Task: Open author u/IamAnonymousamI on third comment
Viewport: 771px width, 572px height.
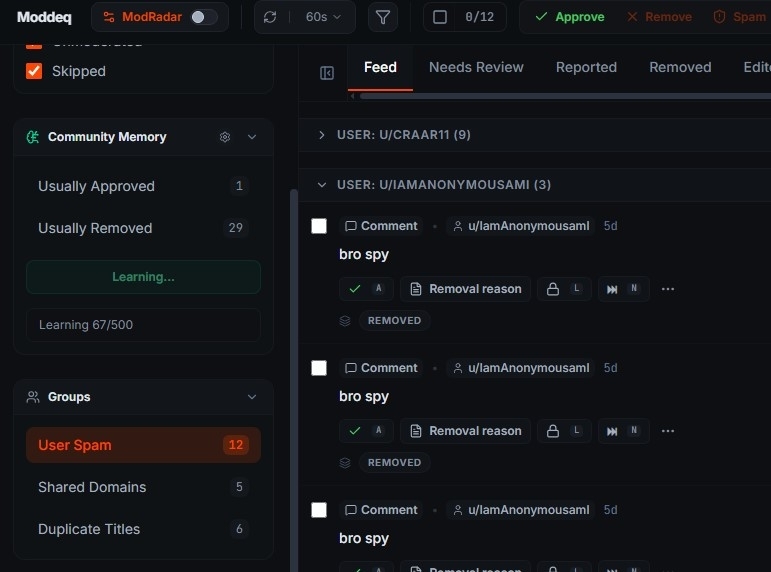Action: 521,510
